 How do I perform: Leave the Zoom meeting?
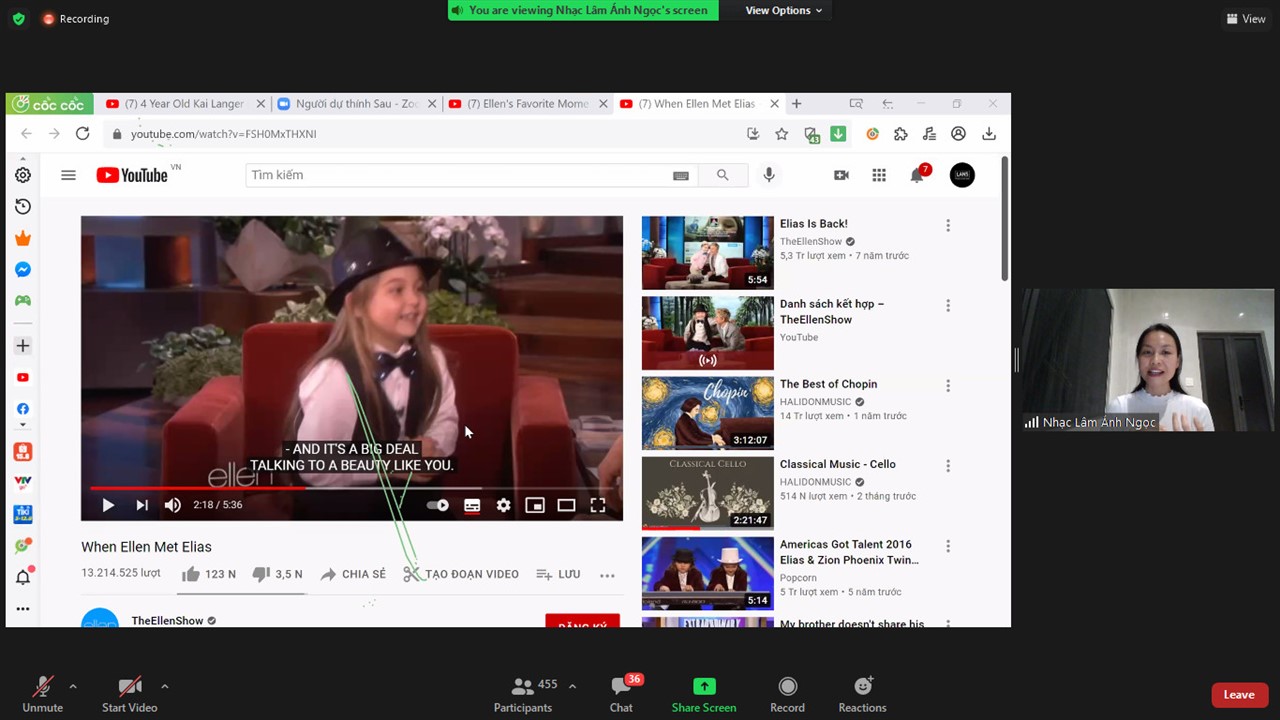1239,695
